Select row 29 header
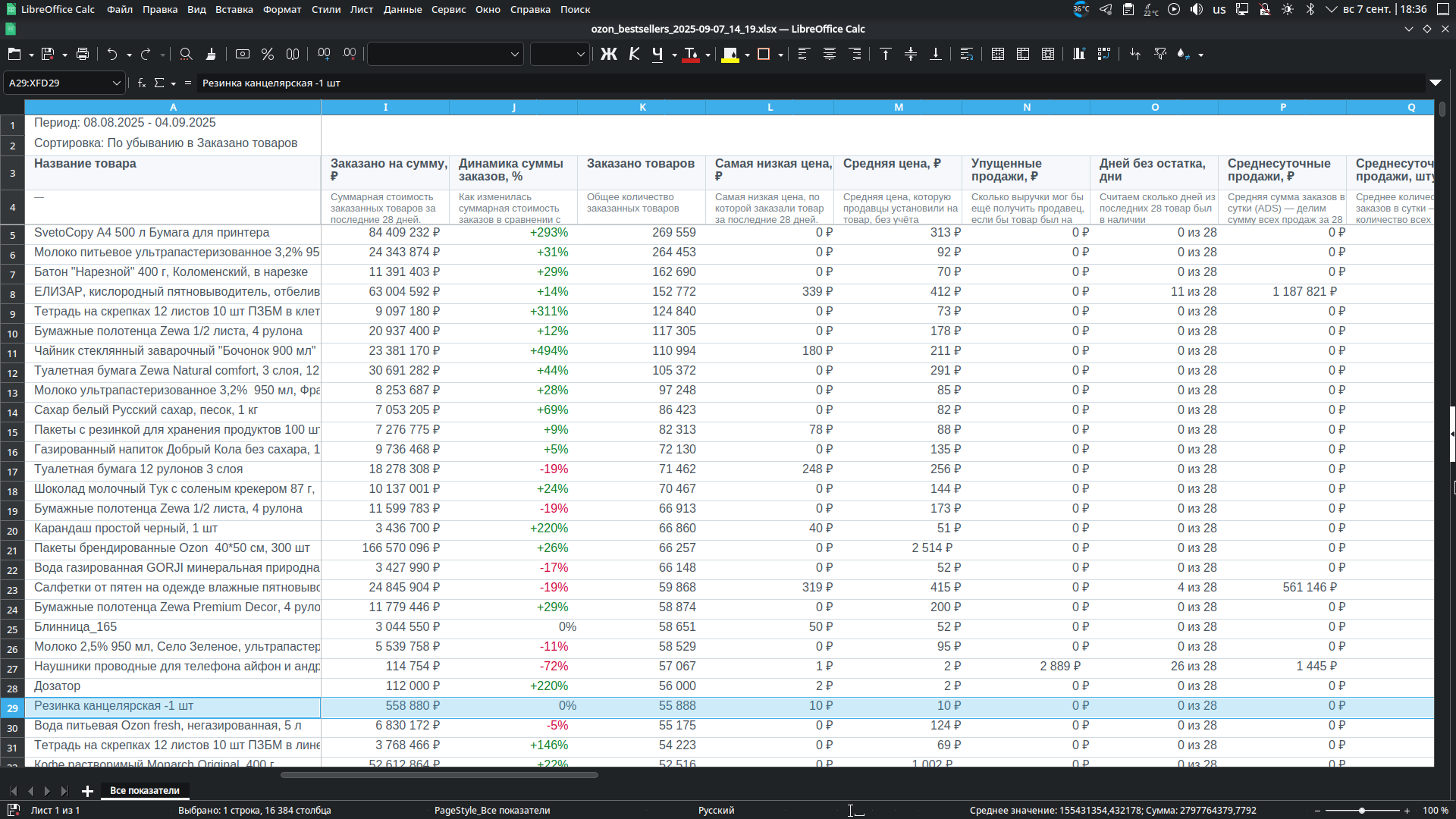Image resolution: width=1456 pixels, height=819 pixels. pyautogui.click(x=13, y=708)
